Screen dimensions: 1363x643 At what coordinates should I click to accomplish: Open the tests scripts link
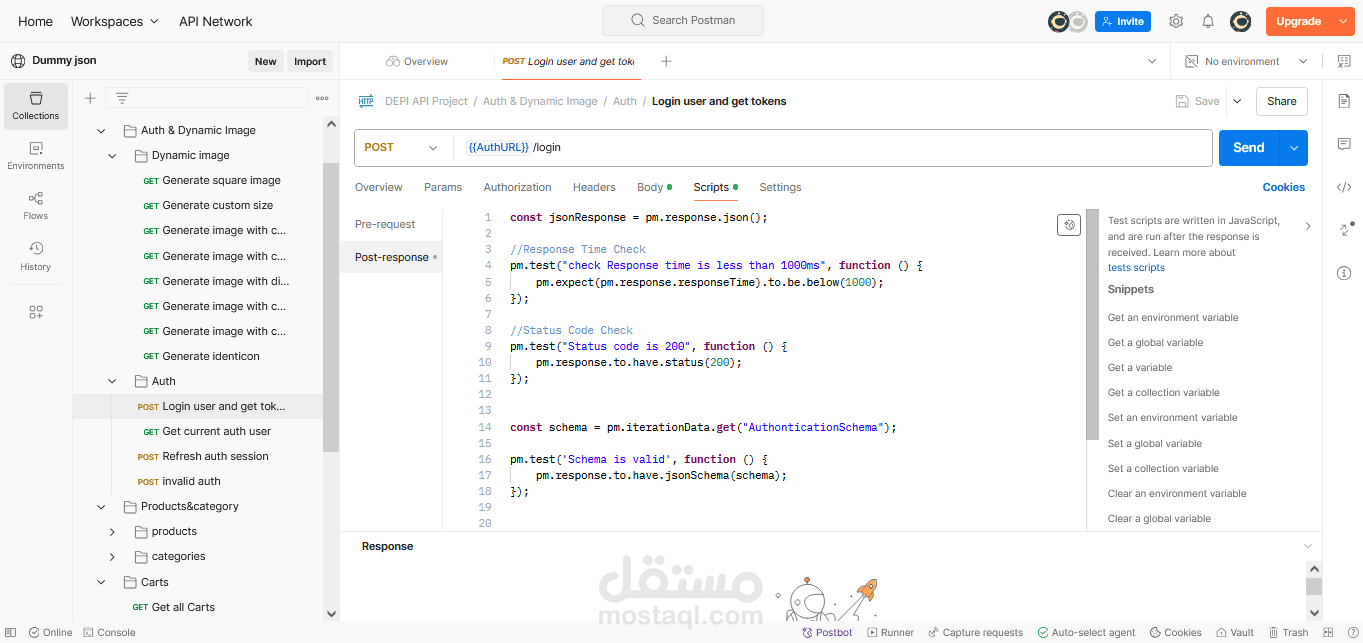pyautogui.click(x=1136, y=267)
